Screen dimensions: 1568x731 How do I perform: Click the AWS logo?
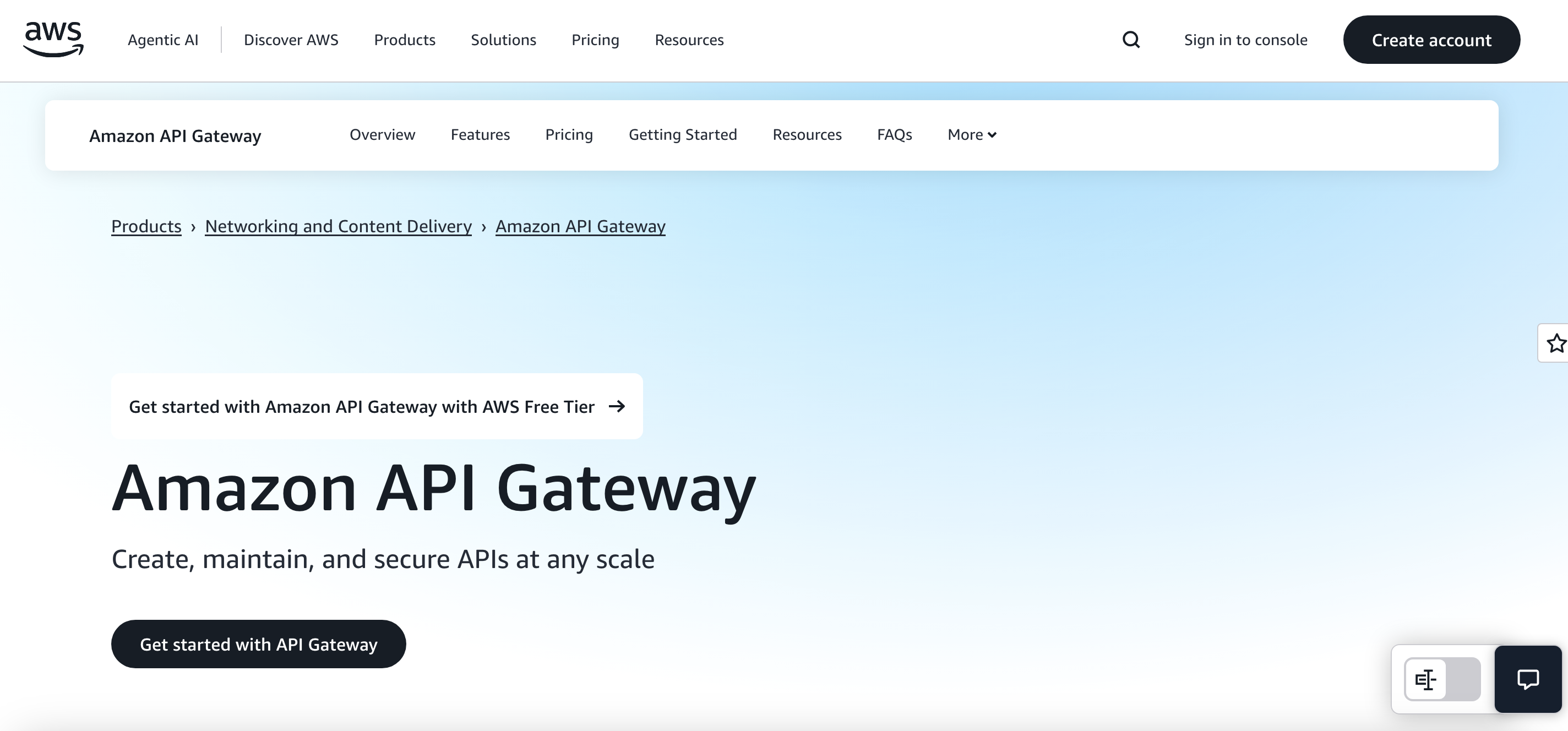pos(53,39)
